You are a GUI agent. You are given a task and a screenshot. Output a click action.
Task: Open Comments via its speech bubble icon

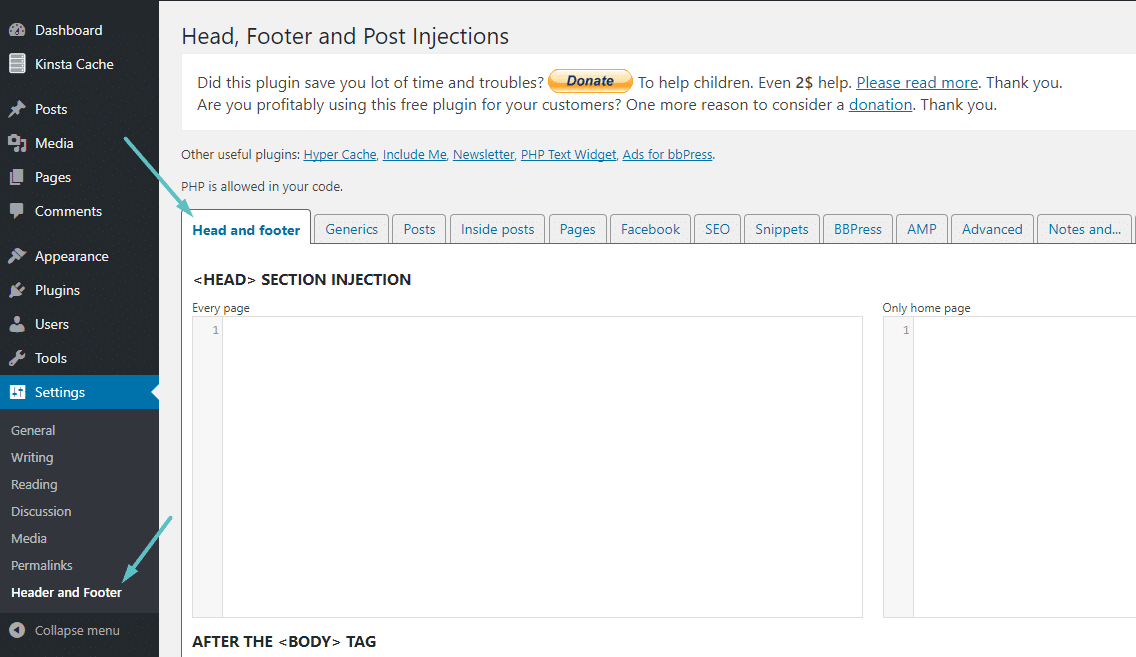17,210
